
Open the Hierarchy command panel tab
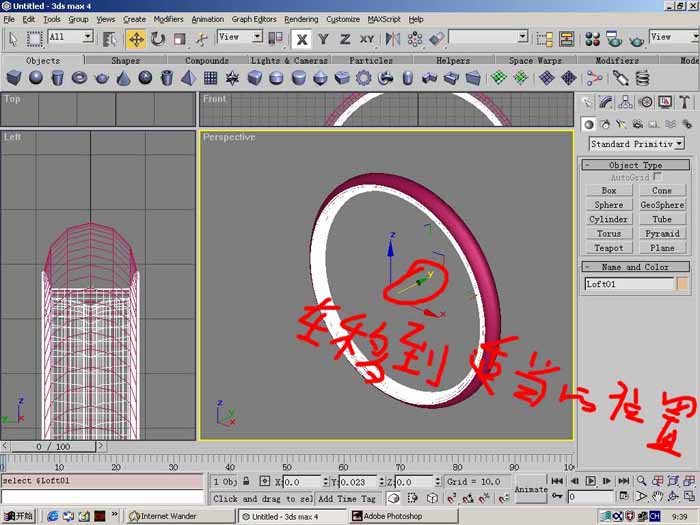(x=625, y=102)
